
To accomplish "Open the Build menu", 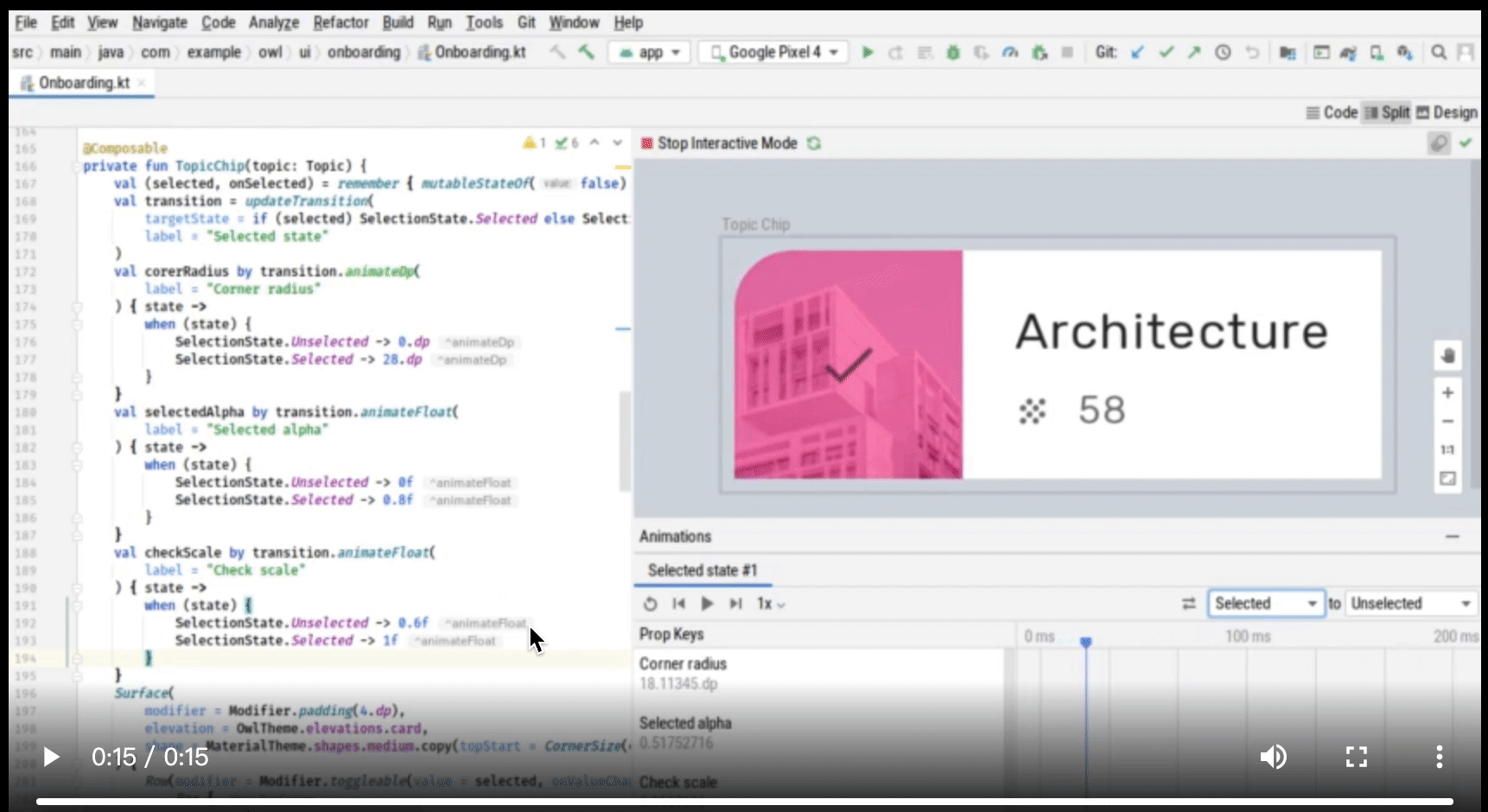I will pos(397,22).
